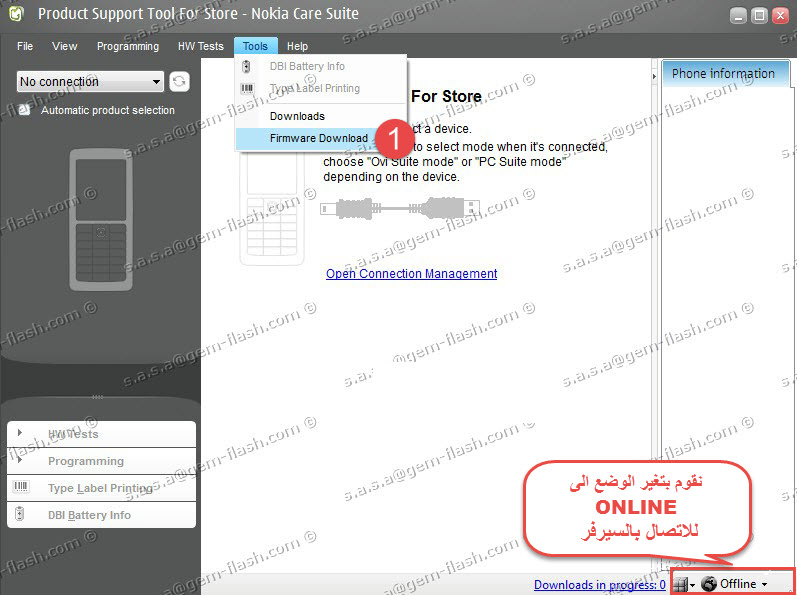The image size is (797, 595).
Task: Close the Nokia Care Suite window
Action: click(x=780, y=16)
